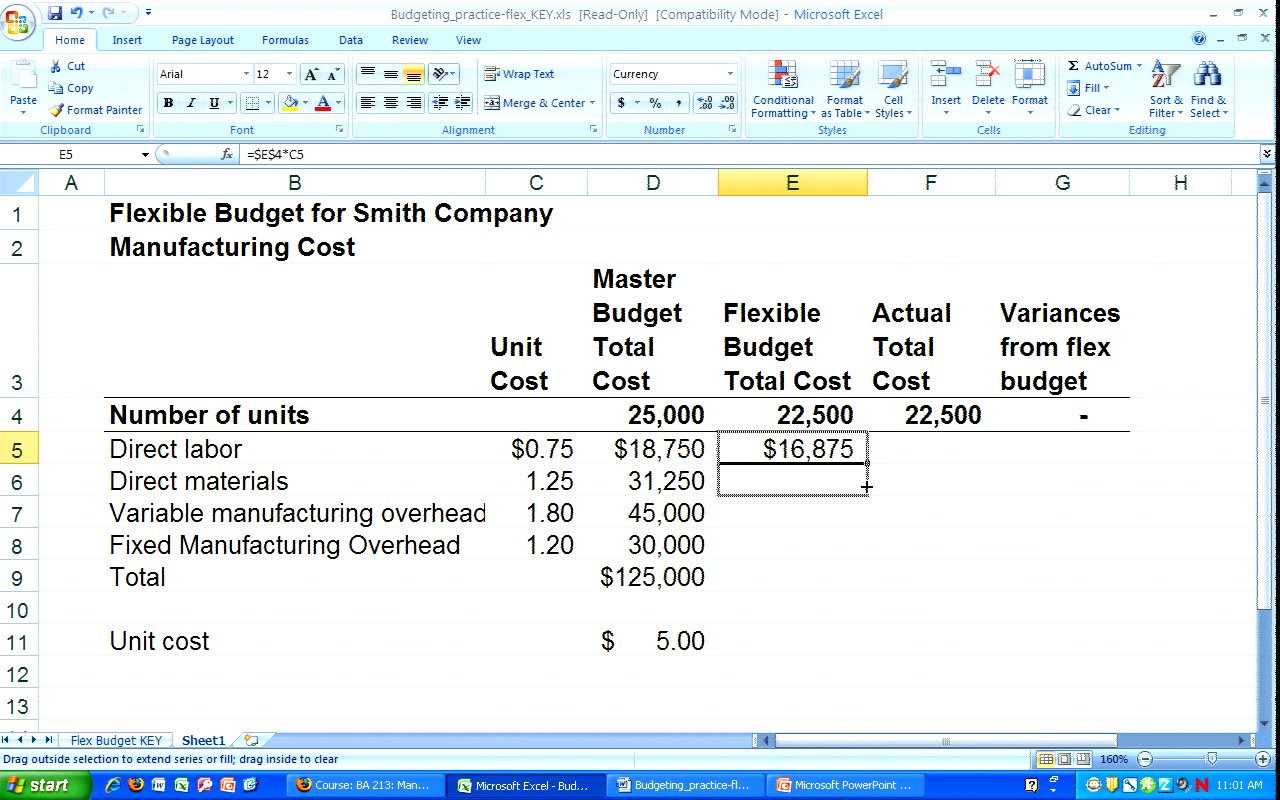Click the Increase Font Size icon

[x=312, y=75]
